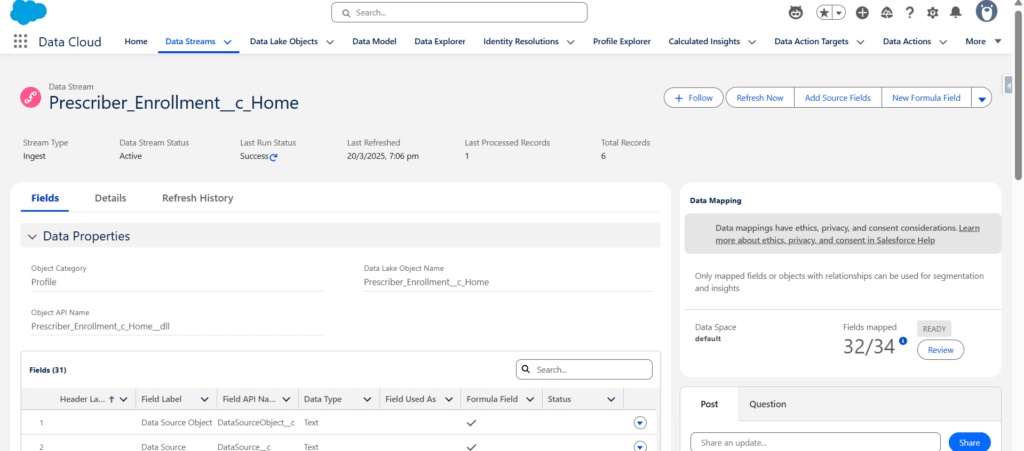Open the App Launcher waffle icon
Viewport: 1024px width, 451px height.
20,41
